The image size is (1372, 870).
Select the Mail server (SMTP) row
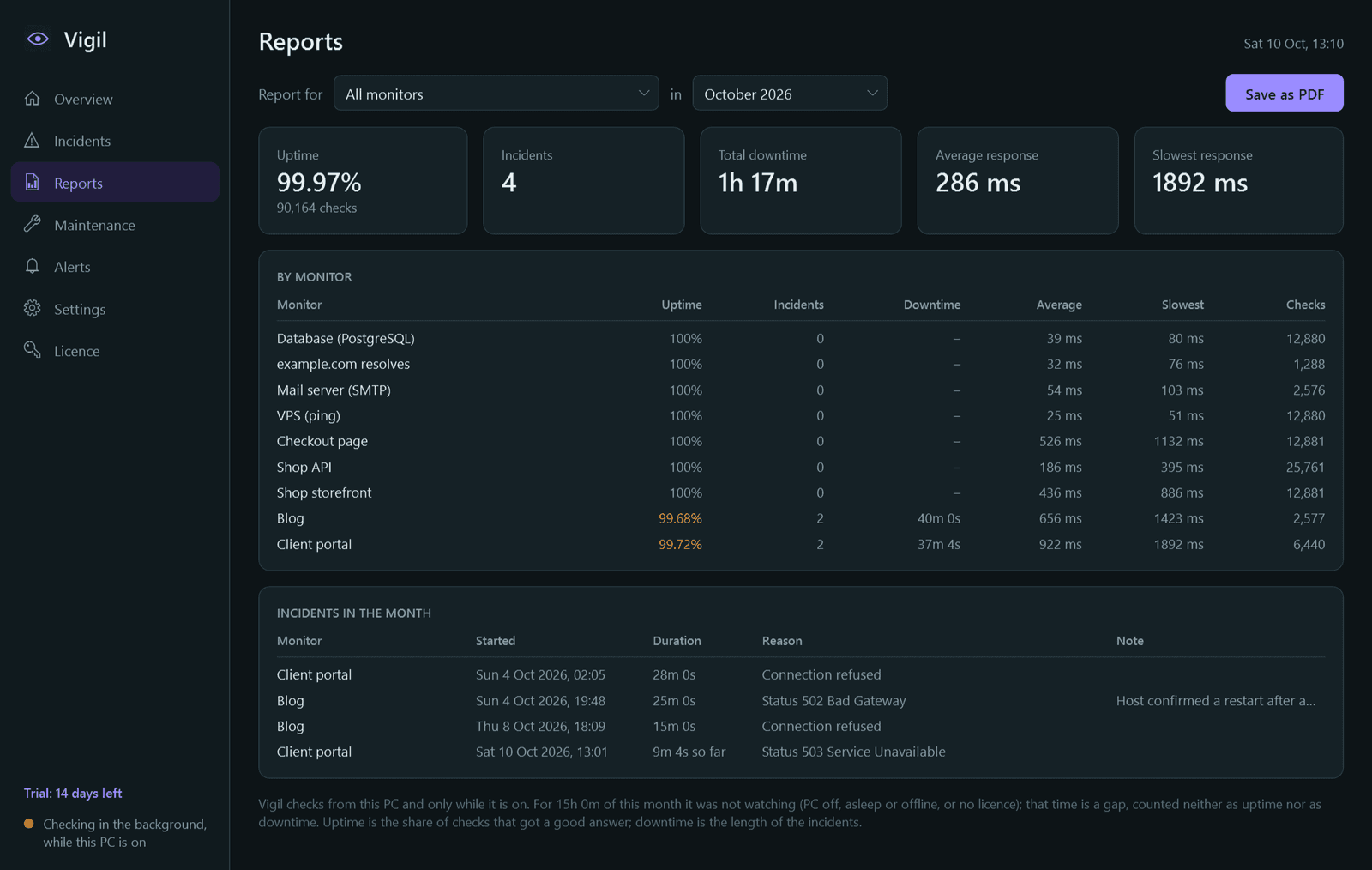tap(801, 390)
